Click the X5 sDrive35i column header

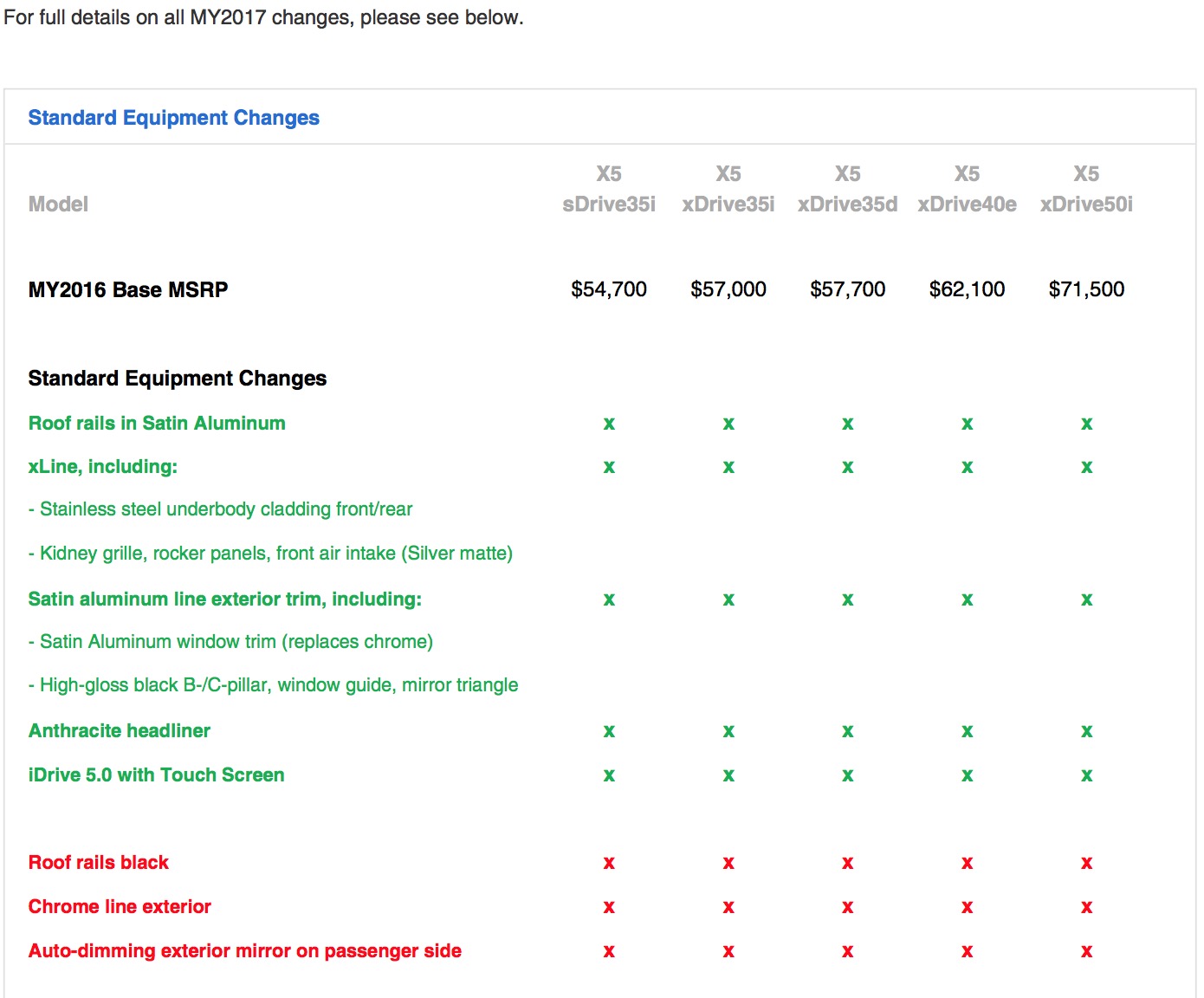coord(609,189)
